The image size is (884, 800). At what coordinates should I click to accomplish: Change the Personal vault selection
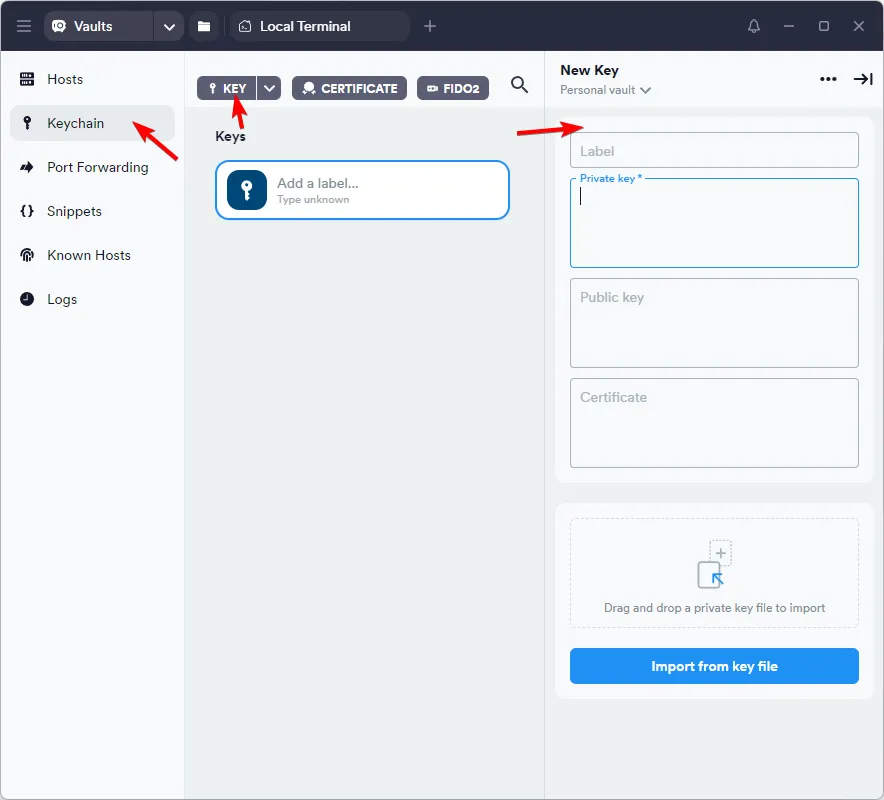click(605, 90)
